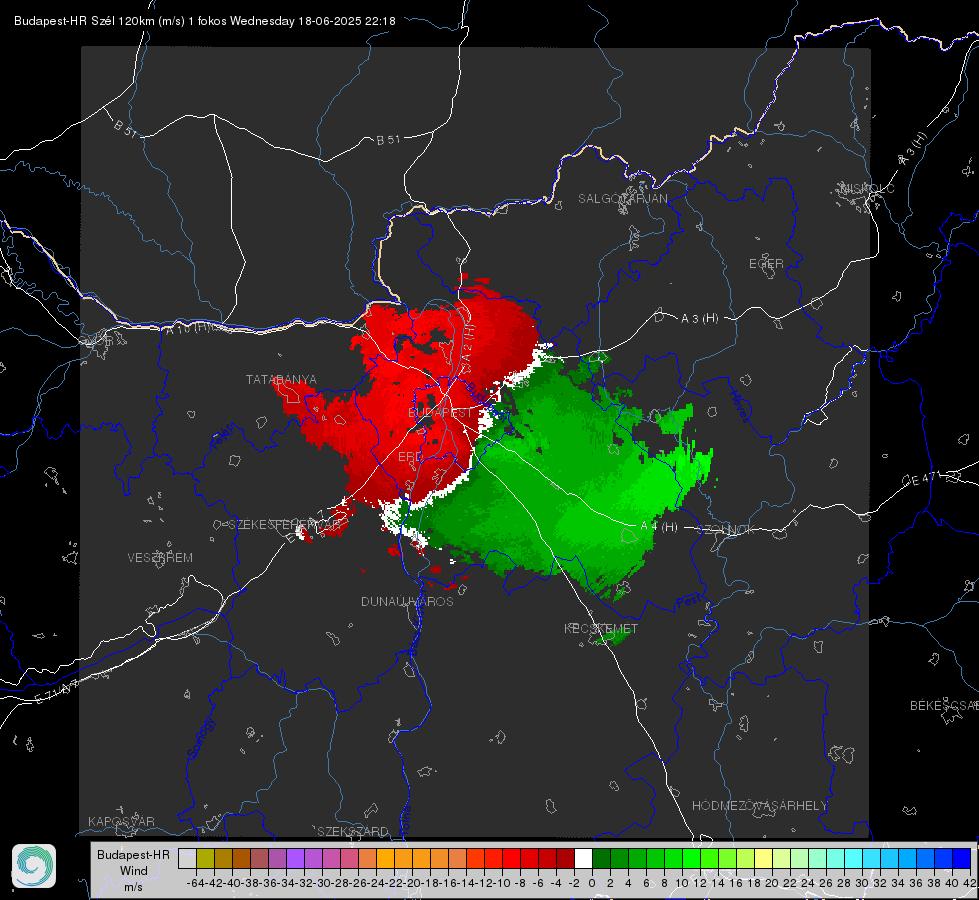Screen dimensions: 979x900
Task: Click the 'Budapest-HR Wind m/s' legend title
Action: (134, 871)
